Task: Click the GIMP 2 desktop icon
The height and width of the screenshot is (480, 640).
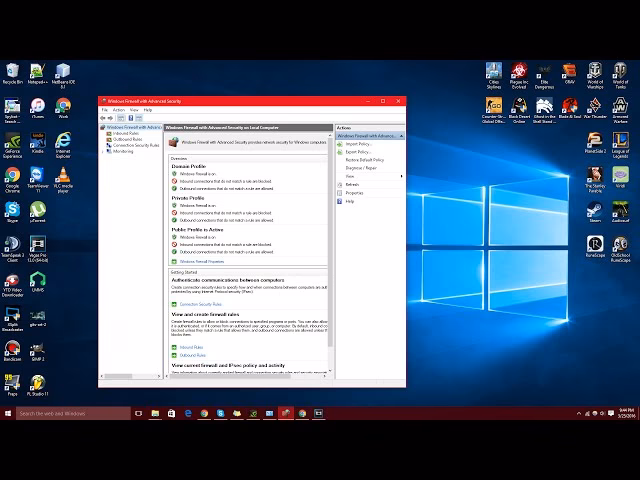Action: (38, 351)
